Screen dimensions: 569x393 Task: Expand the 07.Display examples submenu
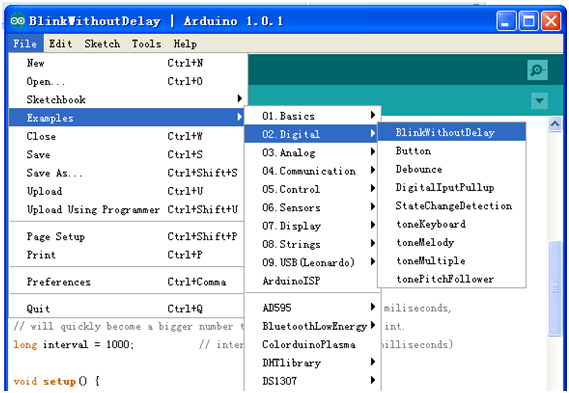[x=312, y=226]
